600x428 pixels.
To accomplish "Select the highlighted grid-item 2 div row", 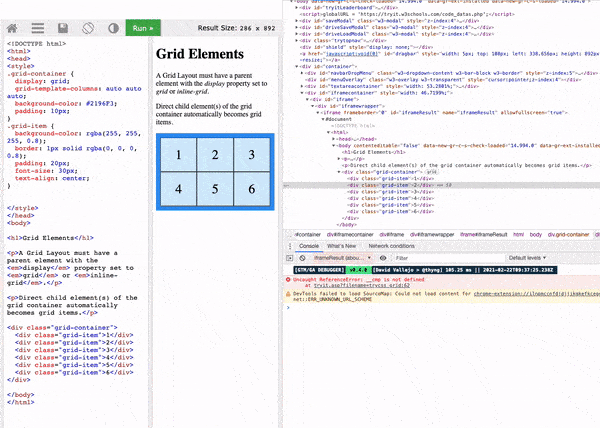I will (x=441, y=185).
